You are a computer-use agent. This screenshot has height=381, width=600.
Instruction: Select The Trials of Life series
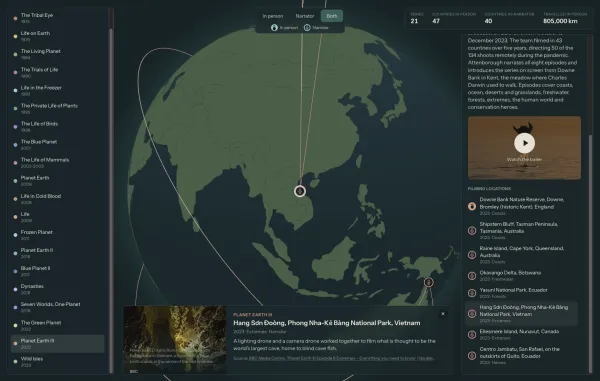[57, 72]
